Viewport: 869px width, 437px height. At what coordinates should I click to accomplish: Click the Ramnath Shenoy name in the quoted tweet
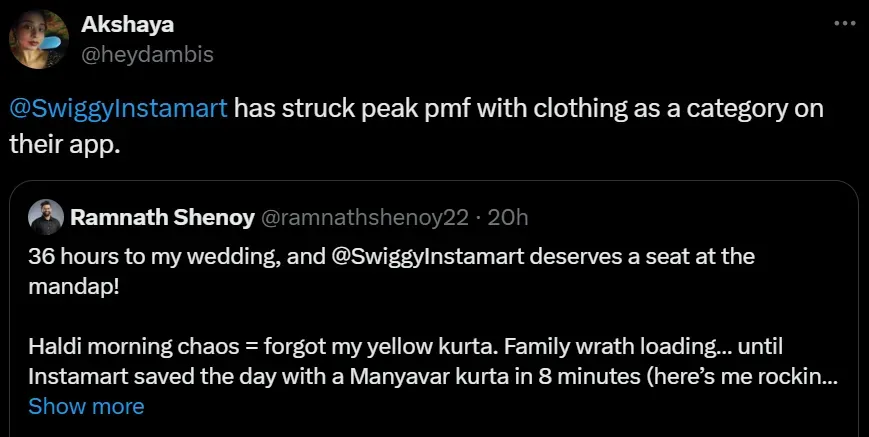point(161,215)
